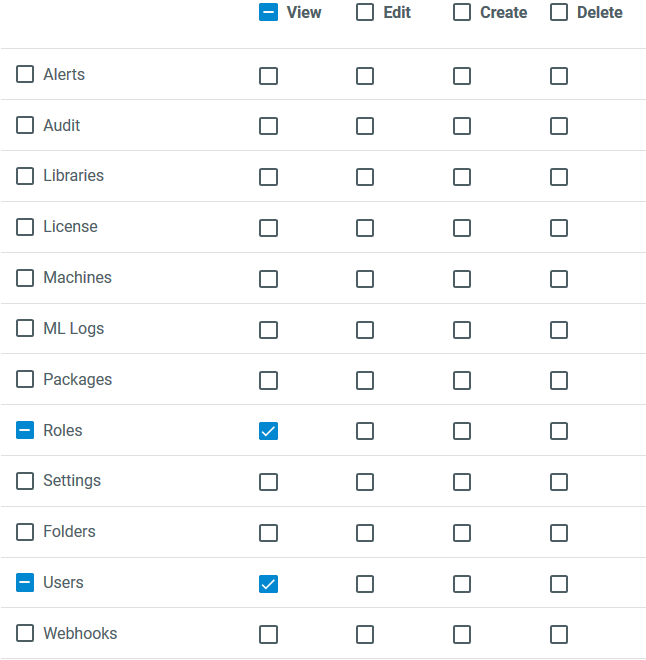646x660 pixels.
Task: Uncheck View permission for Roles
Action: click(268, 431)
